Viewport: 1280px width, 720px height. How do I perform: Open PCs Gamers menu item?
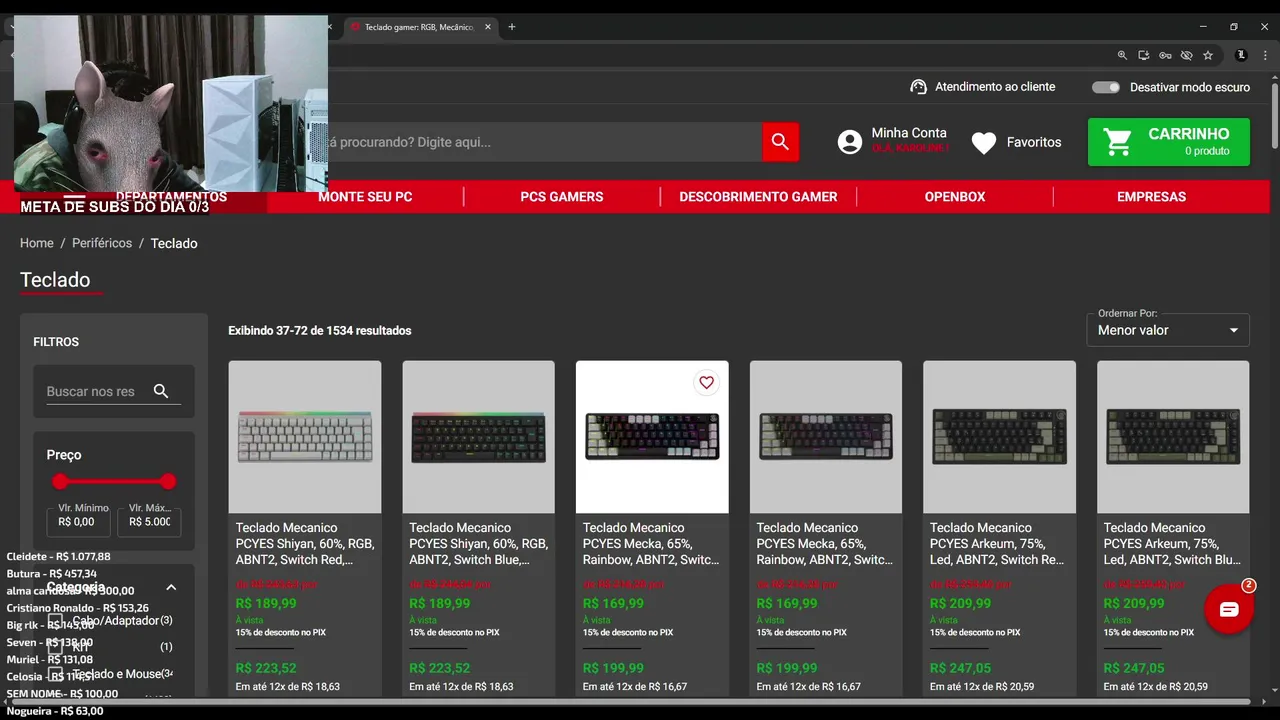pyautogui.click(x=562, y=197)
